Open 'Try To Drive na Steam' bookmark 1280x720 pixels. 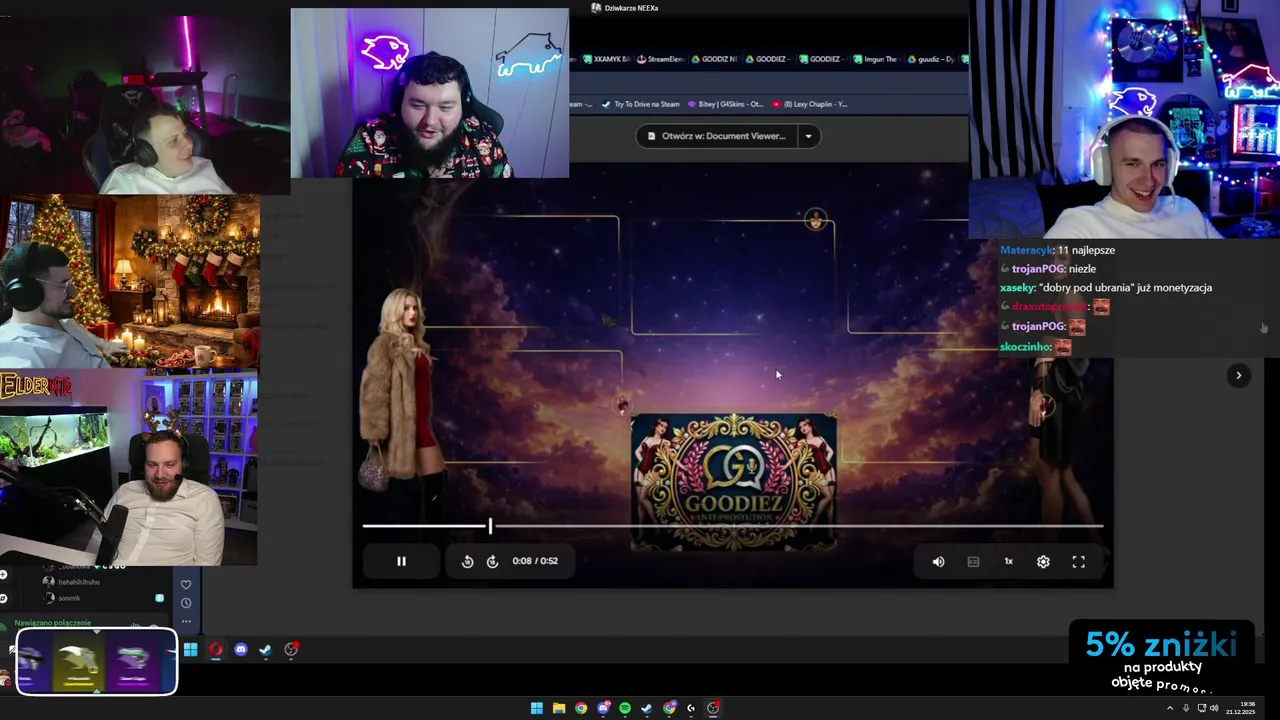[640, 104]
